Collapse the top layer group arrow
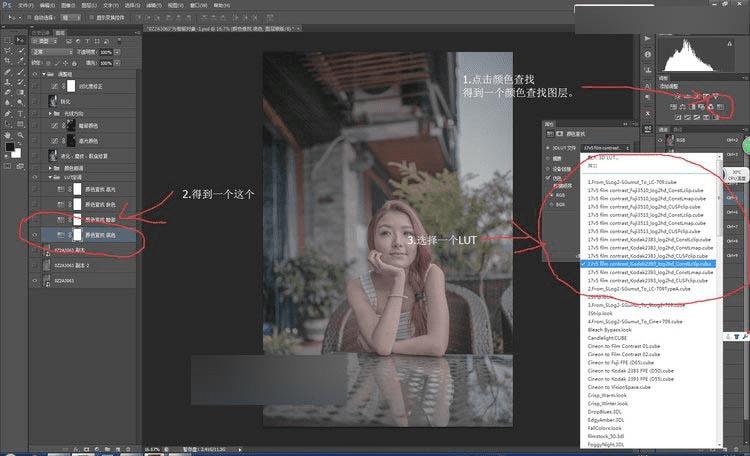750x456 pixels. (44, 74)
